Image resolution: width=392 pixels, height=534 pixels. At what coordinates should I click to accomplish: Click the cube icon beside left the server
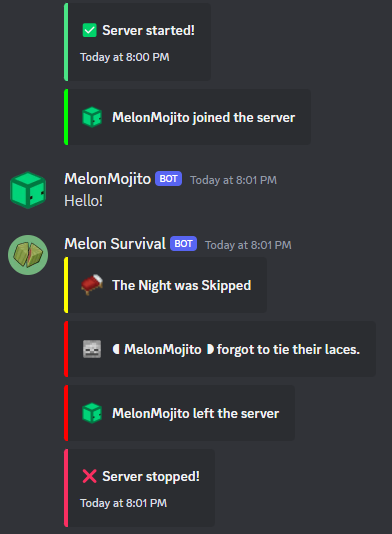coord(92,413)
